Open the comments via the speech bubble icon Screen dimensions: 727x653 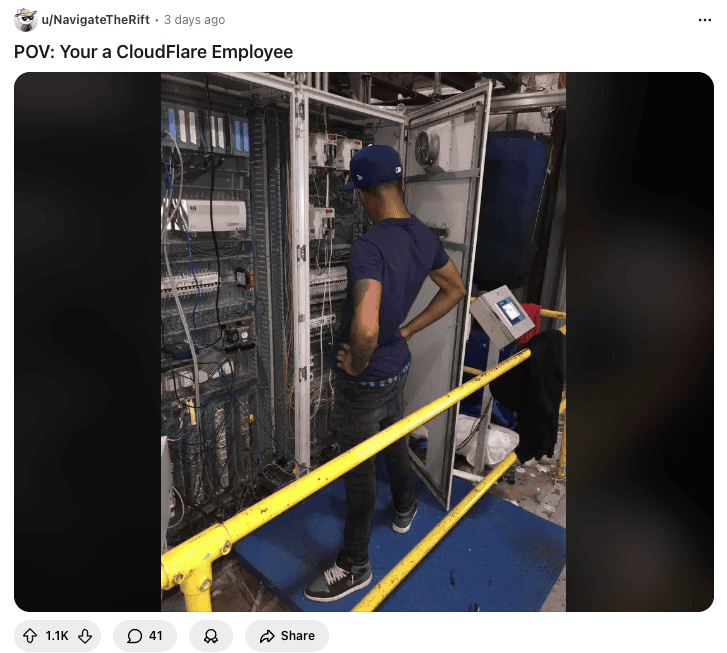(x=134, y=635)
